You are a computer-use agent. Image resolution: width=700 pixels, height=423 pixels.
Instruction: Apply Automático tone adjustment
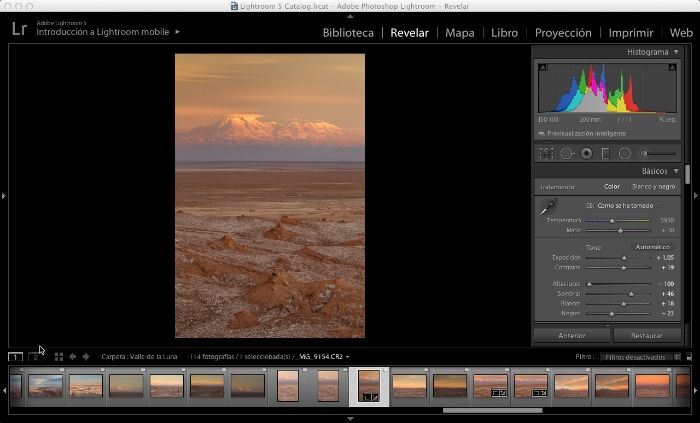[653, 247]
